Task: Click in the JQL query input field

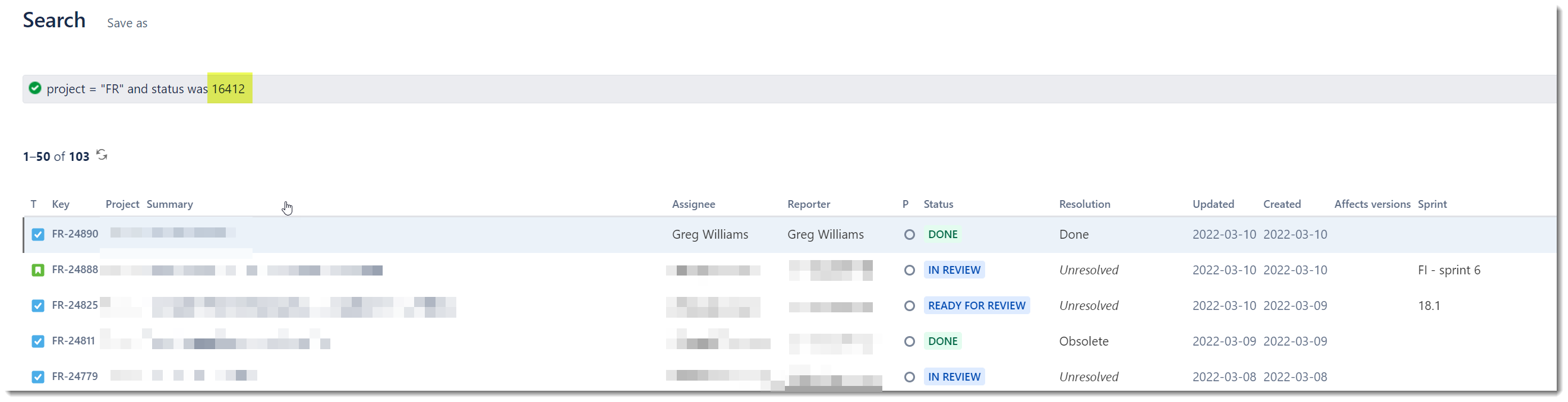Action: coord(789,89)
